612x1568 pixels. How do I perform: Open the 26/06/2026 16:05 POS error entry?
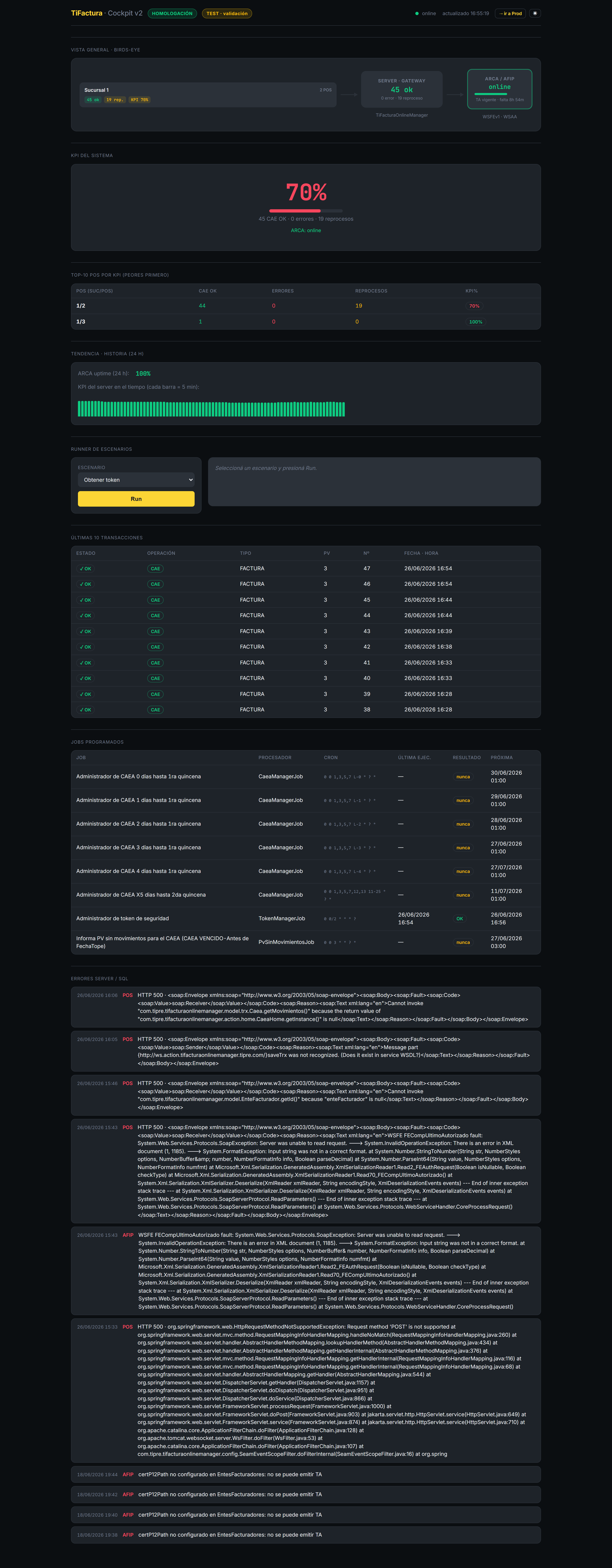point(306,1051)
